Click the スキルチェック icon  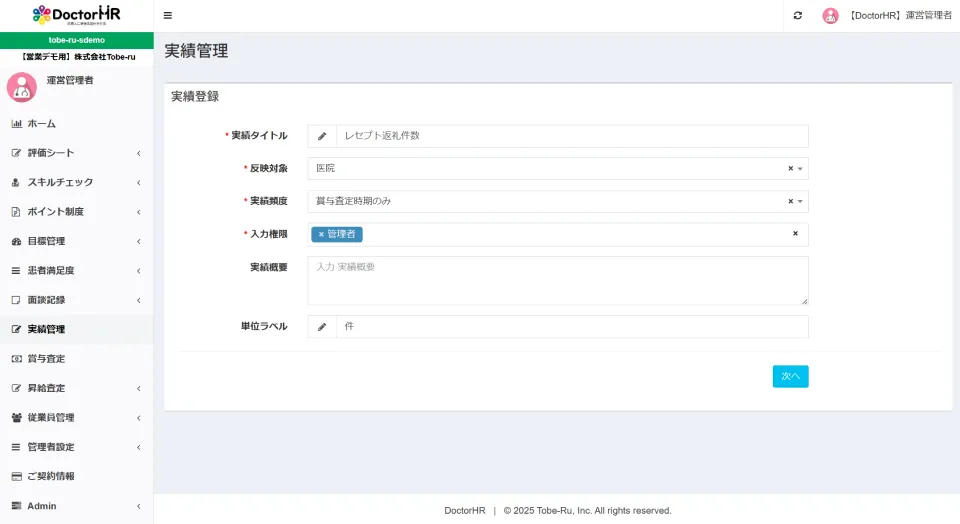16,182
